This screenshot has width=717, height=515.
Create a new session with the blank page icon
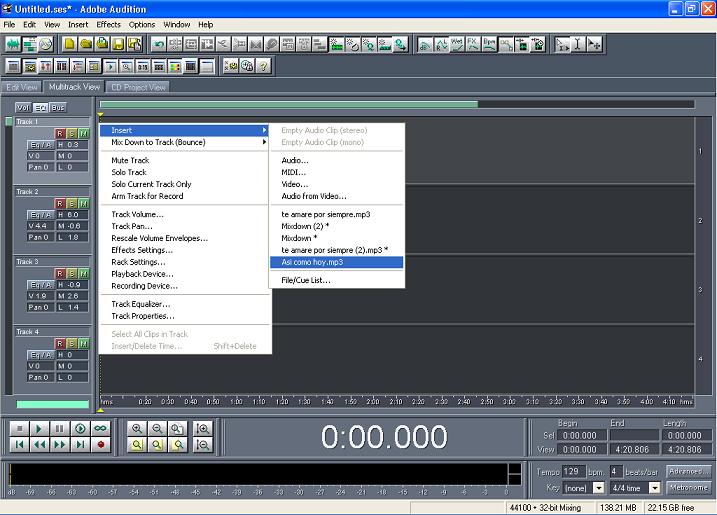pyautogui.click(x=70, y=44)
